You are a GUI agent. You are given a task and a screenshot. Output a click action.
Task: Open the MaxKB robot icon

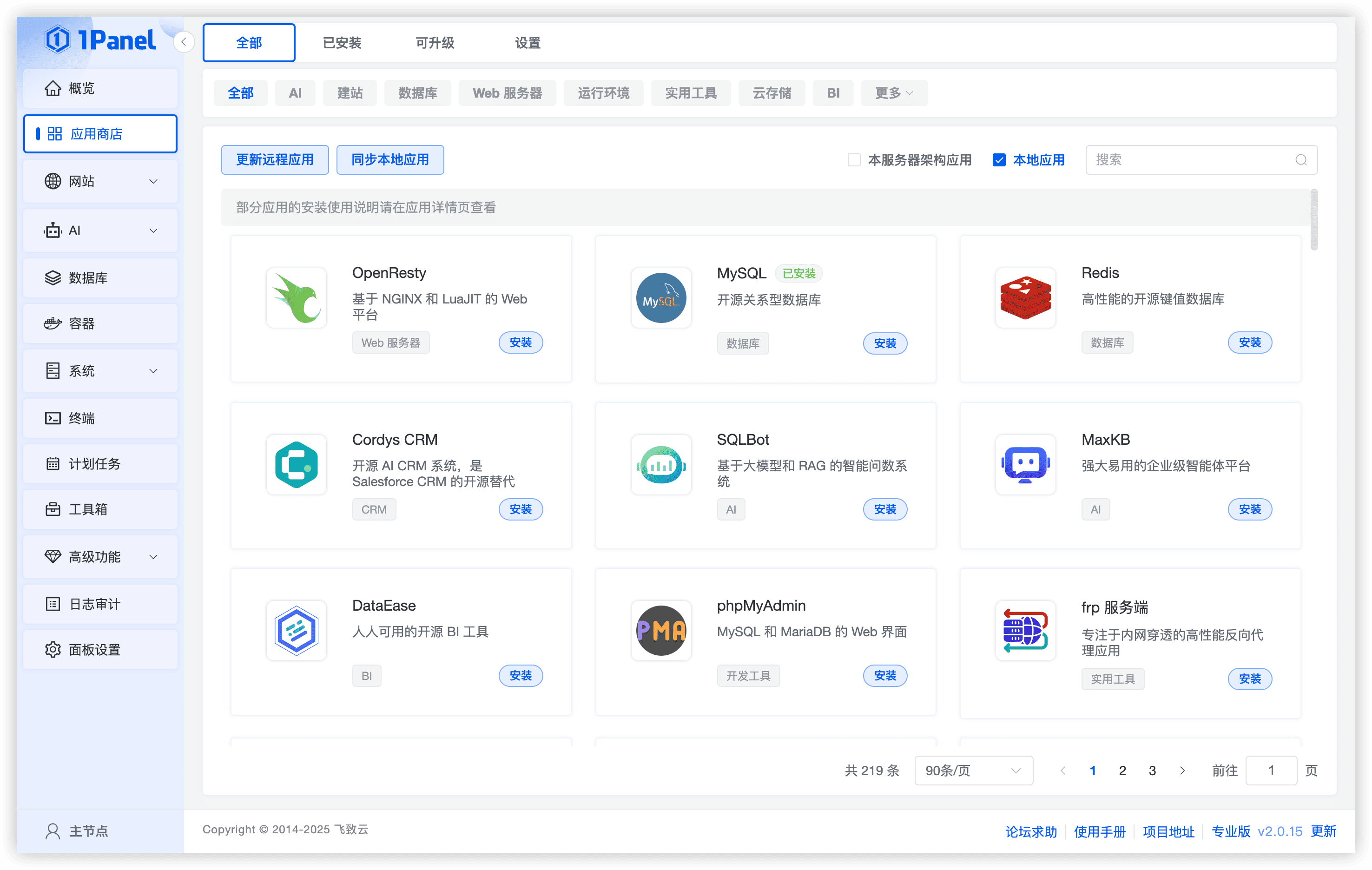click(1025, 465)
